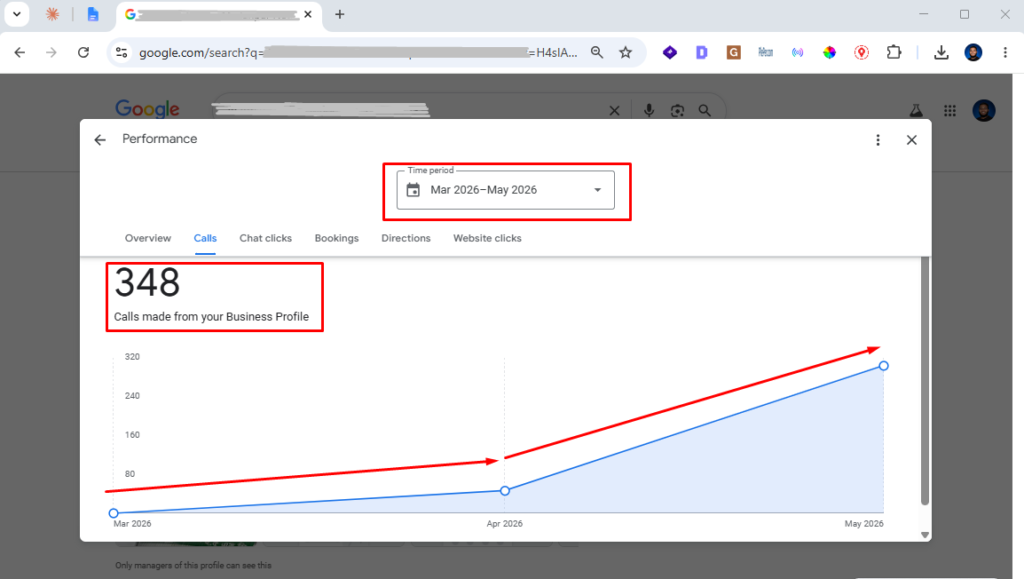Select the Directions tab
Viewport: 1024px width, 579px height.
pyautogui.click(x=406, y=238)
